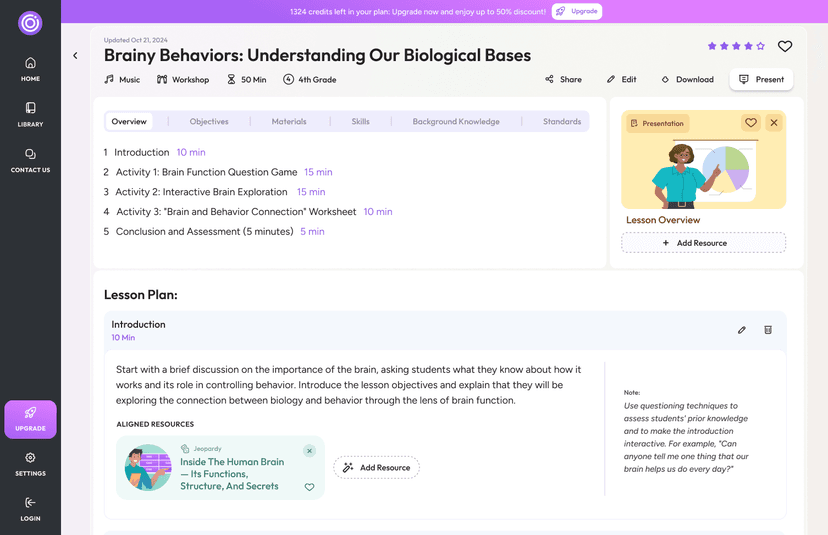Click Add Resource under Lesson Overview
Viewport: 828px width, 535px height.
tap(703, 243)
